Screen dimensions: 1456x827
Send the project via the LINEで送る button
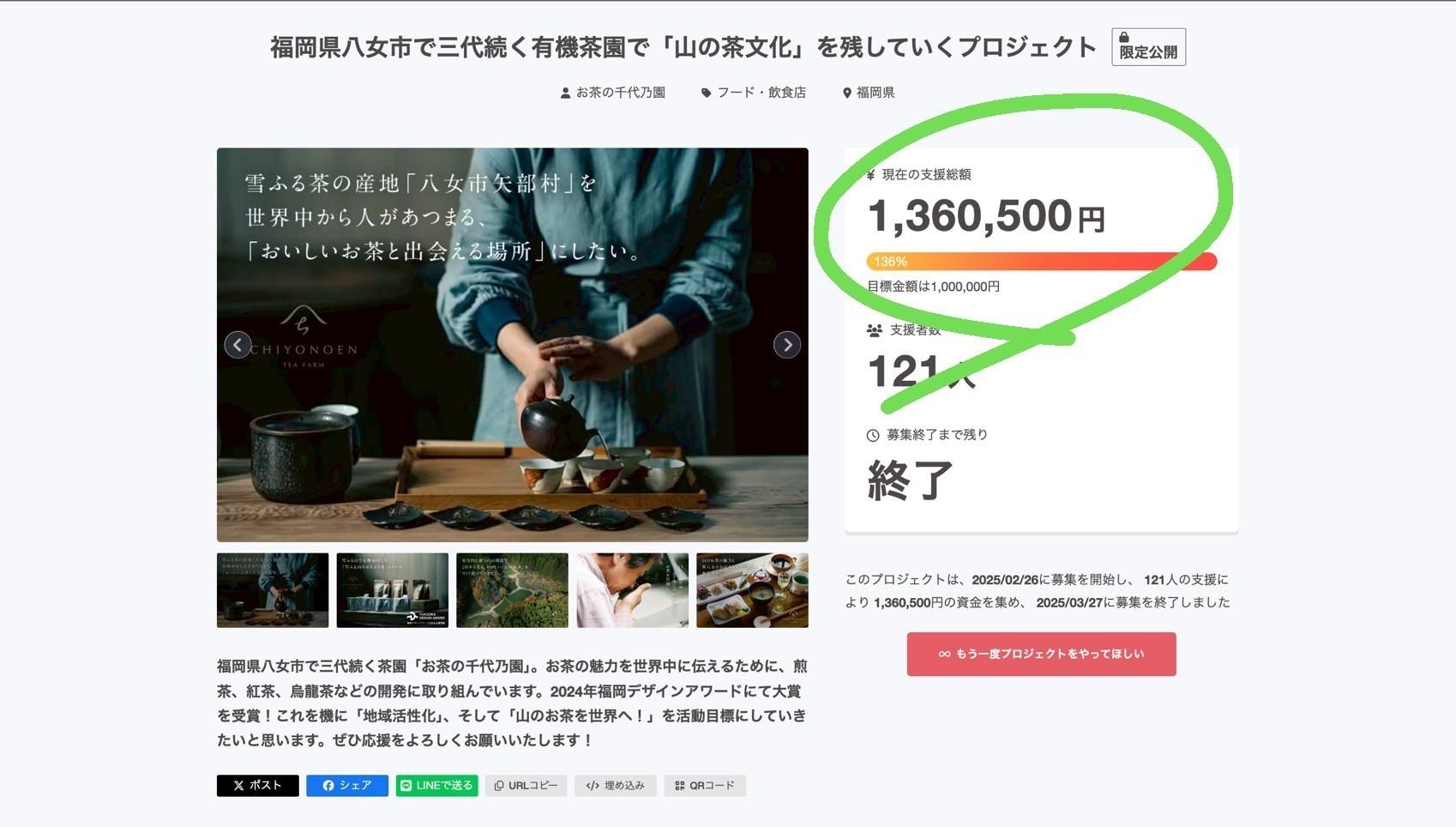[x=436, y=786]
